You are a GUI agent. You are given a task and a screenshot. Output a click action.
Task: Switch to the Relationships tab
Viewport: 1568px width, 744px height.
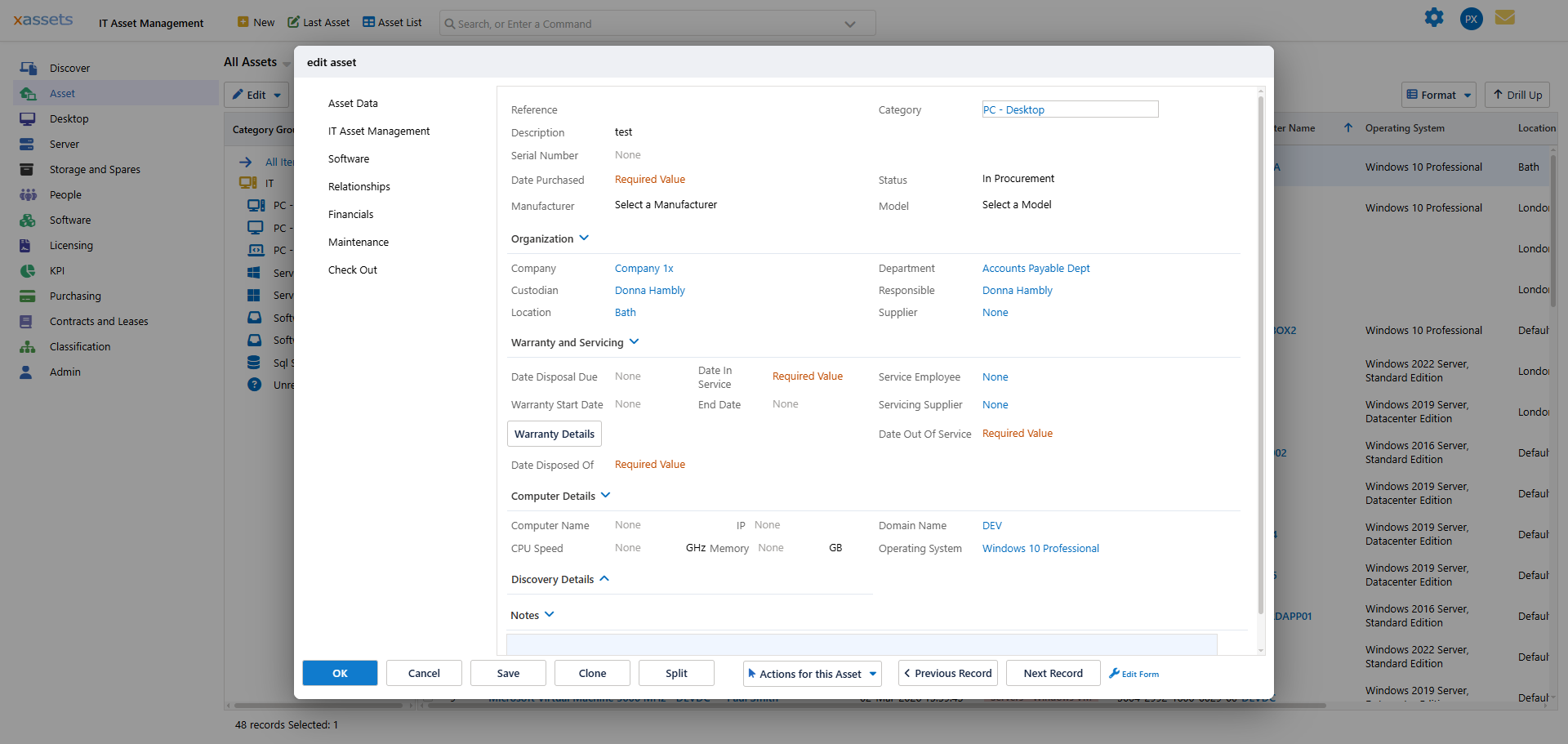tap(359, 186)
